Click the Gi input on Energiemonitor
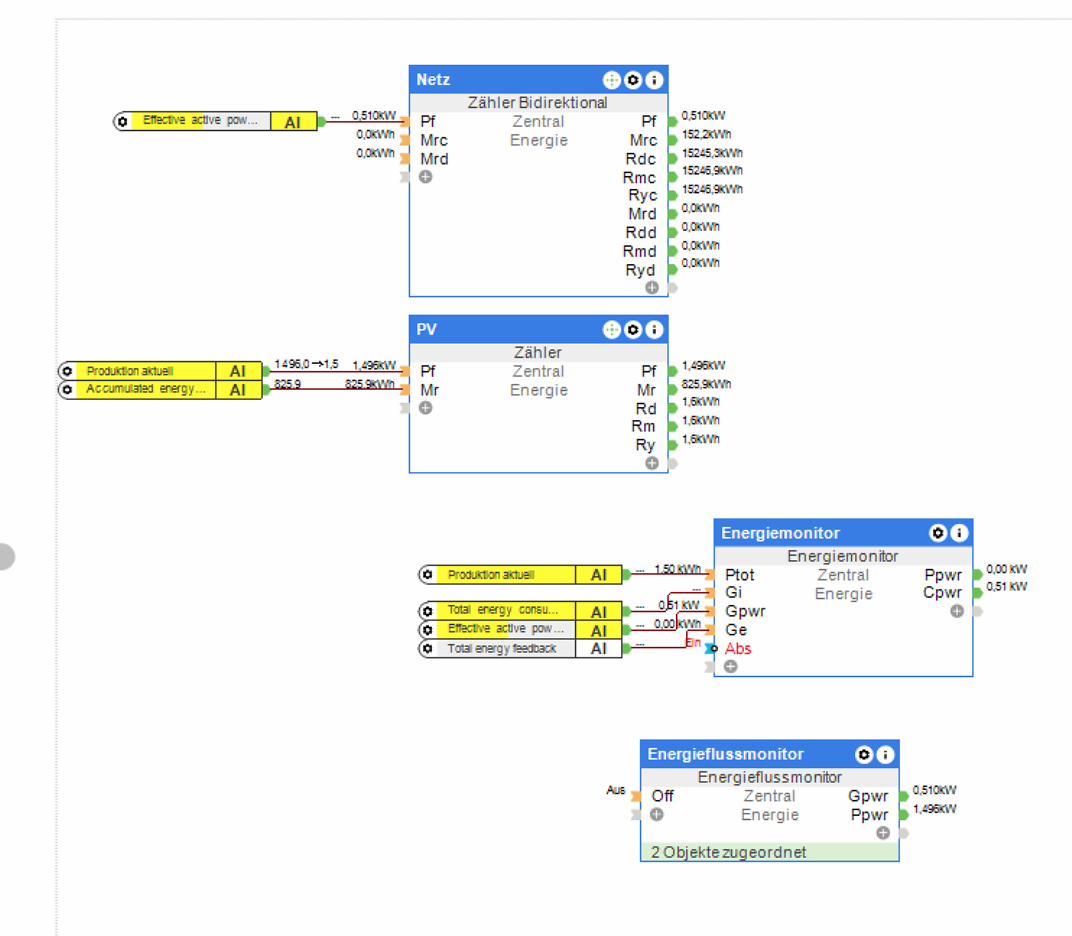Viewport: 1072px width, 936px height. click(734, 593)
